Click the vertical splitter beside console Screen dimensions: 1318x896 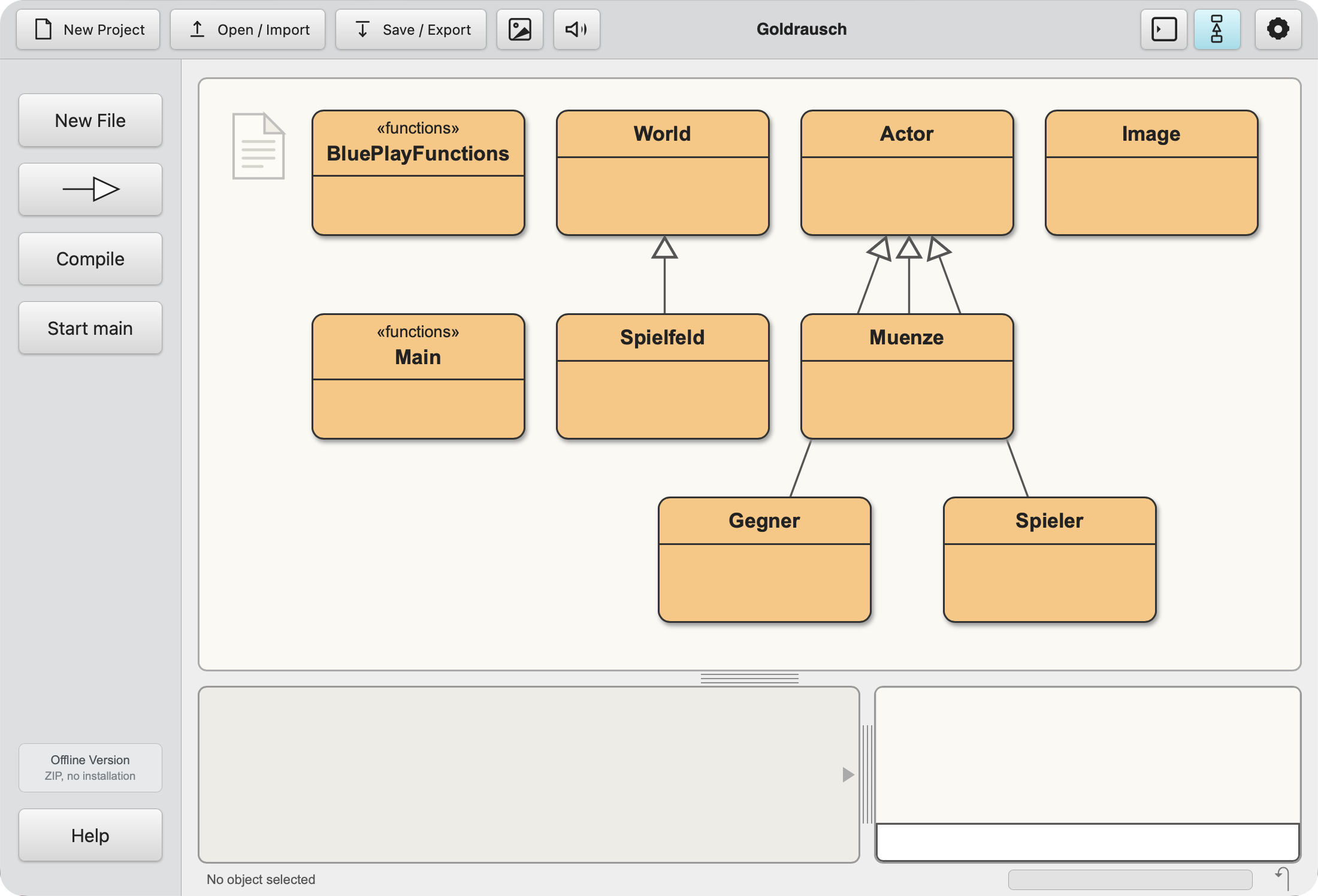pos(867,774)
